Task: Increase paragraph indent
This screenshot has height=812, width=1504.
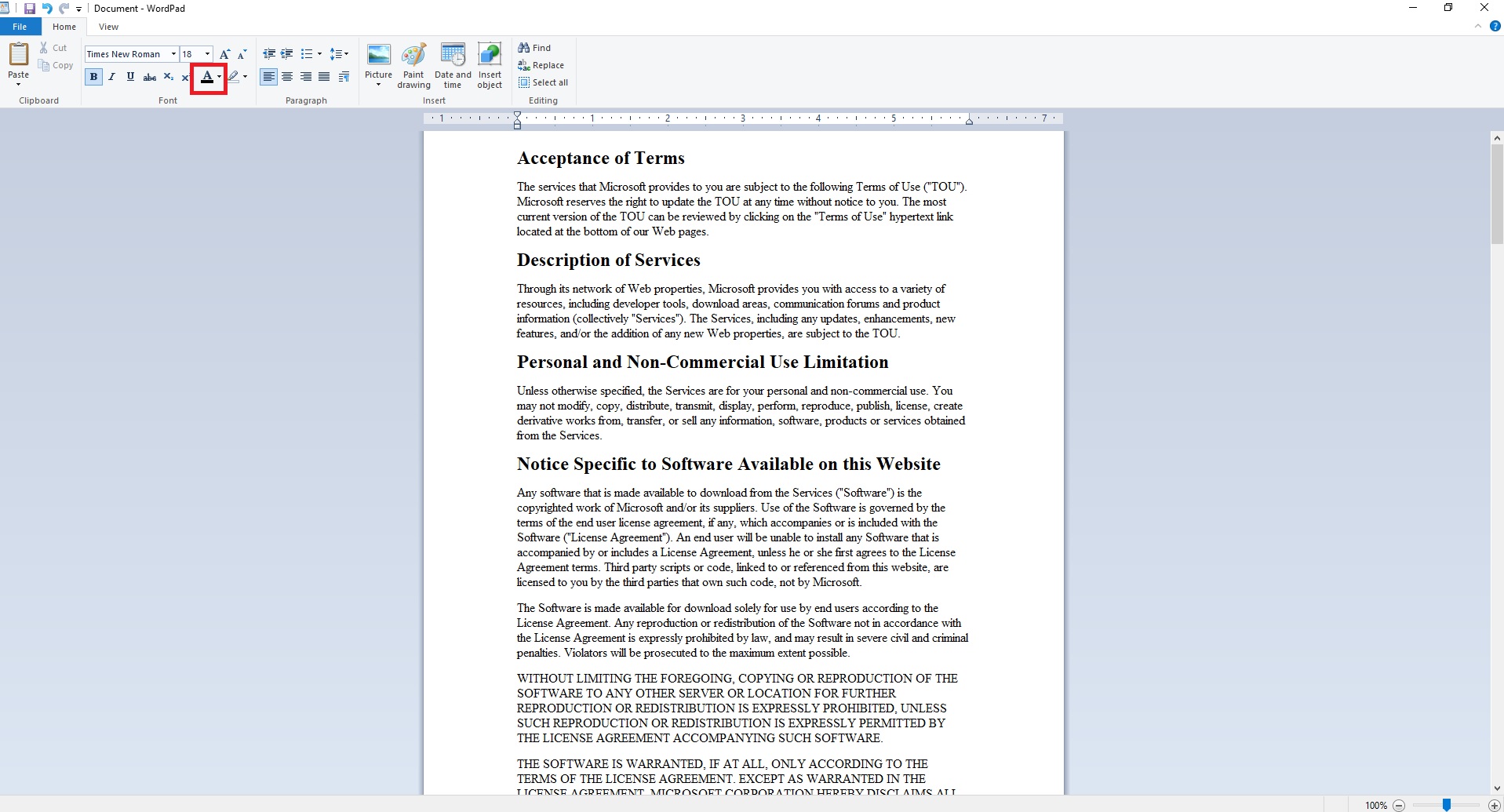Action: pos(287,54)
